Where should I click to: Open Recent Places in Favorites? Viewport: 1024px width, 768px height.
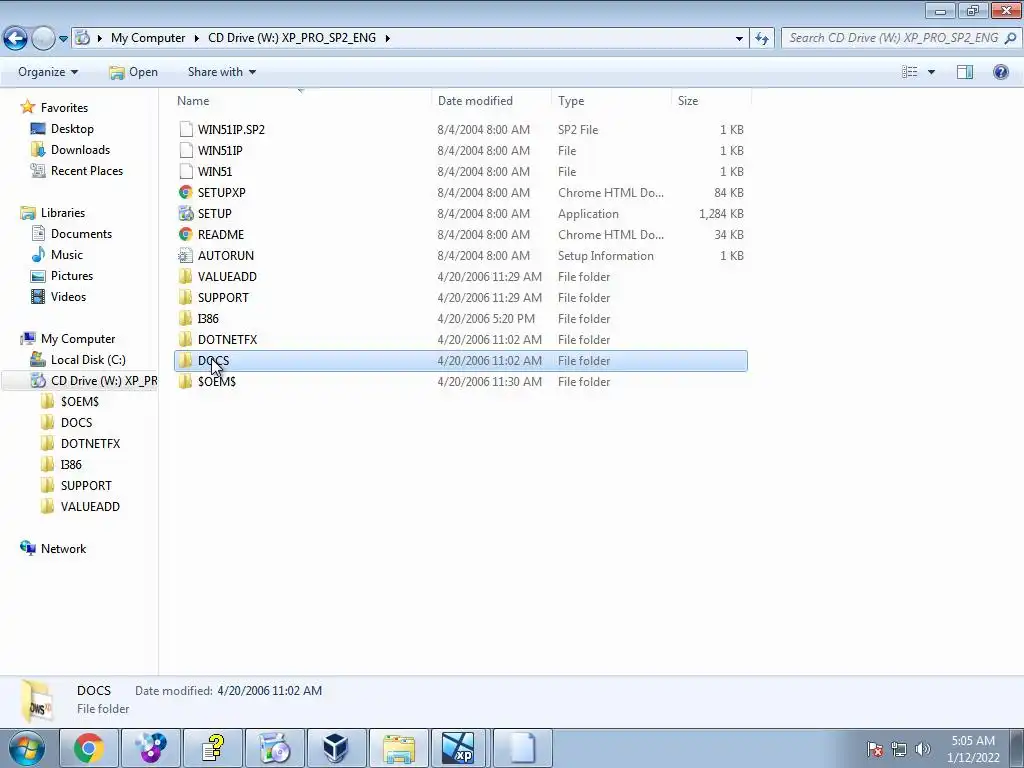pos(87,170)
